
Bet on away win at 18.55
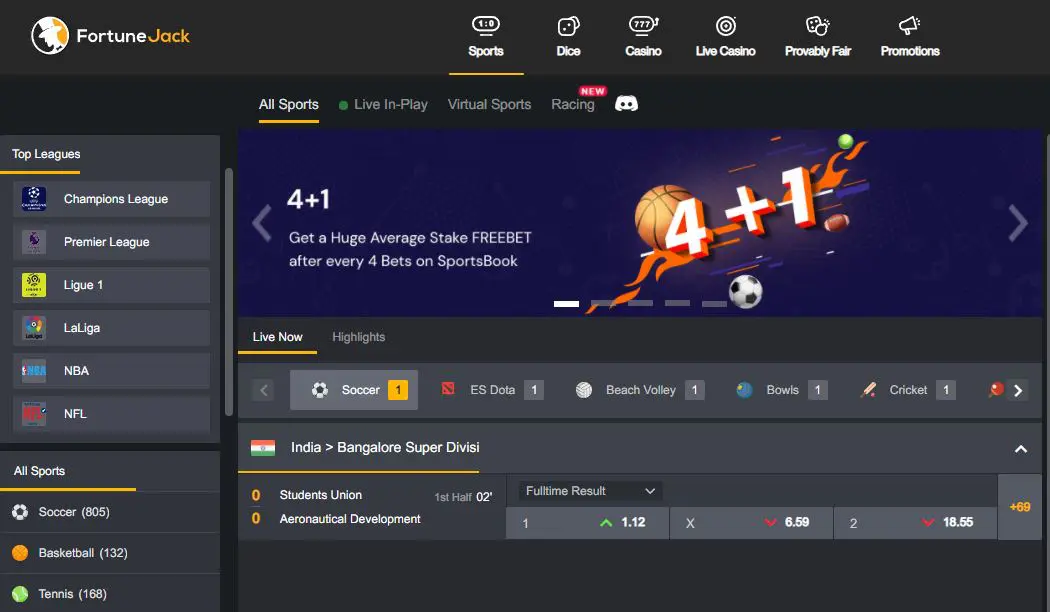(915, 522)
